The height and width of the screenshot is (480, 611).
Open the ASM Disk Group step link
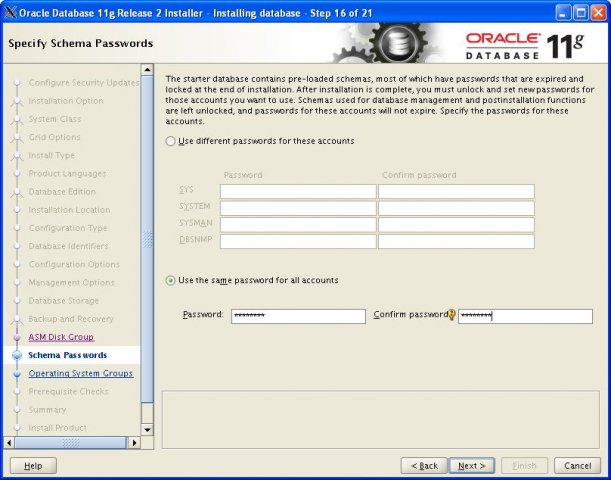click(61, 337)
